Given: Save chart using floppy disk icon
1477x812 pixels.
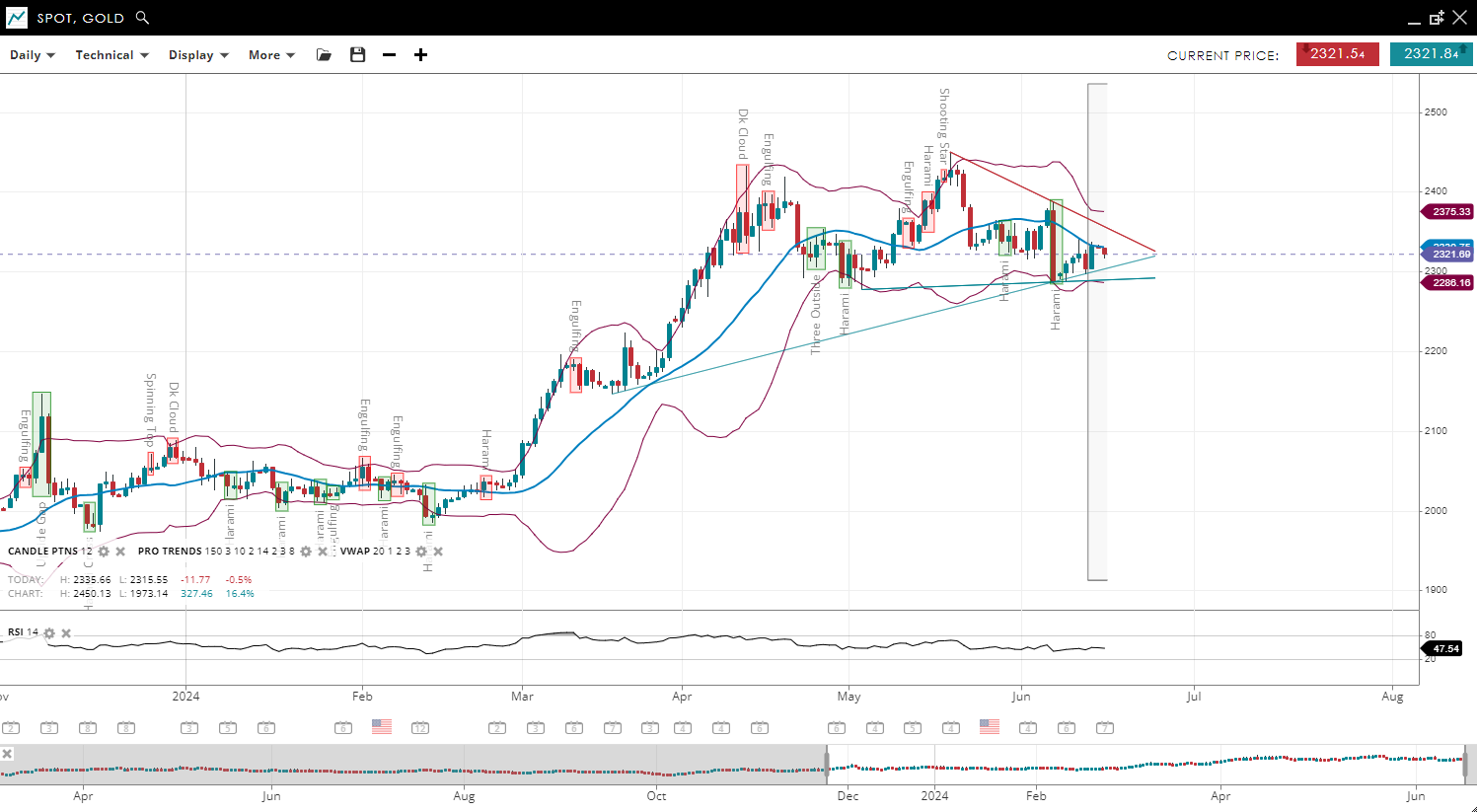Looking at the screenshot, I should tap(357, 55).
